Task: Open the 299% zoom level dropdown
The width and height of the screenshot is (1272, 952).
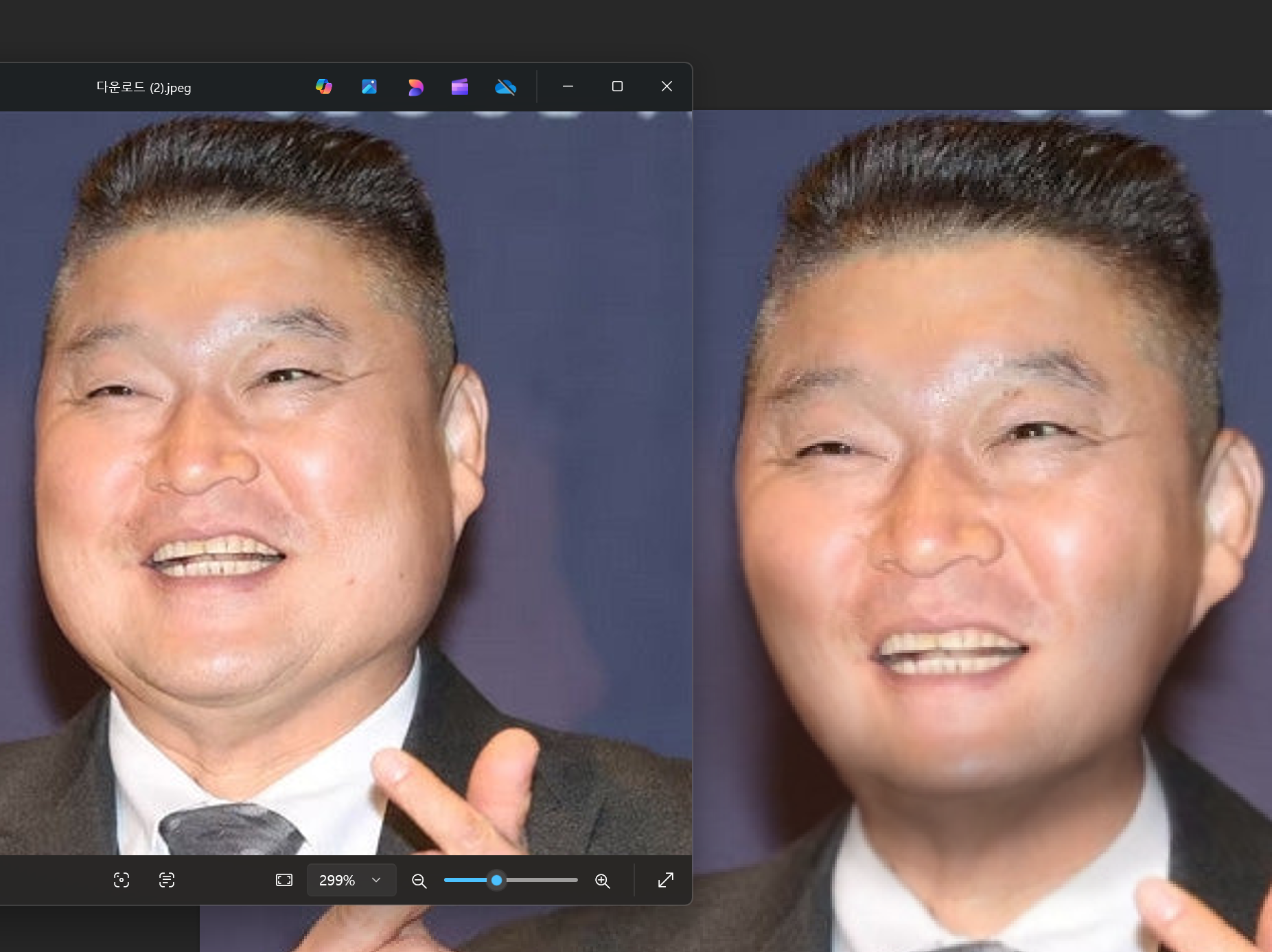Action: click(351, 880)
